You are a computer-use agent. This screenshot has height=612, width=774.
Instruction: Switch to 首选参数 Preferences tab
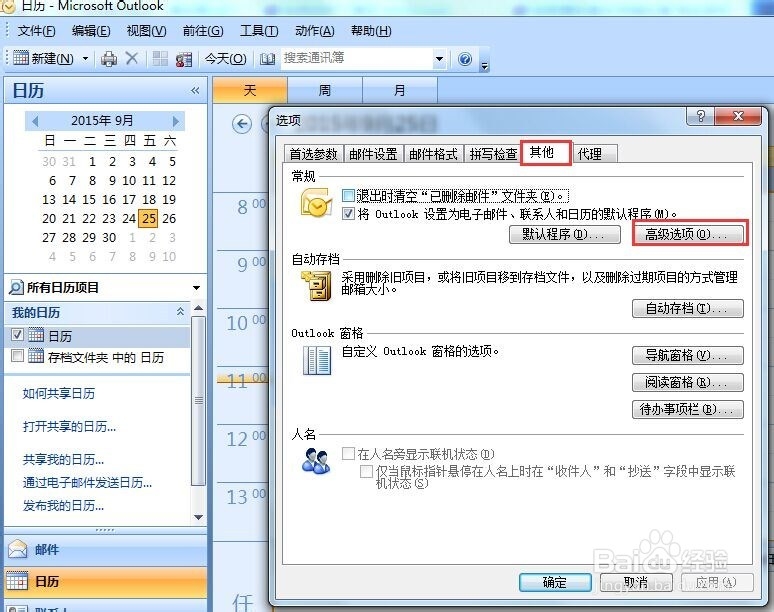point(313,154)
